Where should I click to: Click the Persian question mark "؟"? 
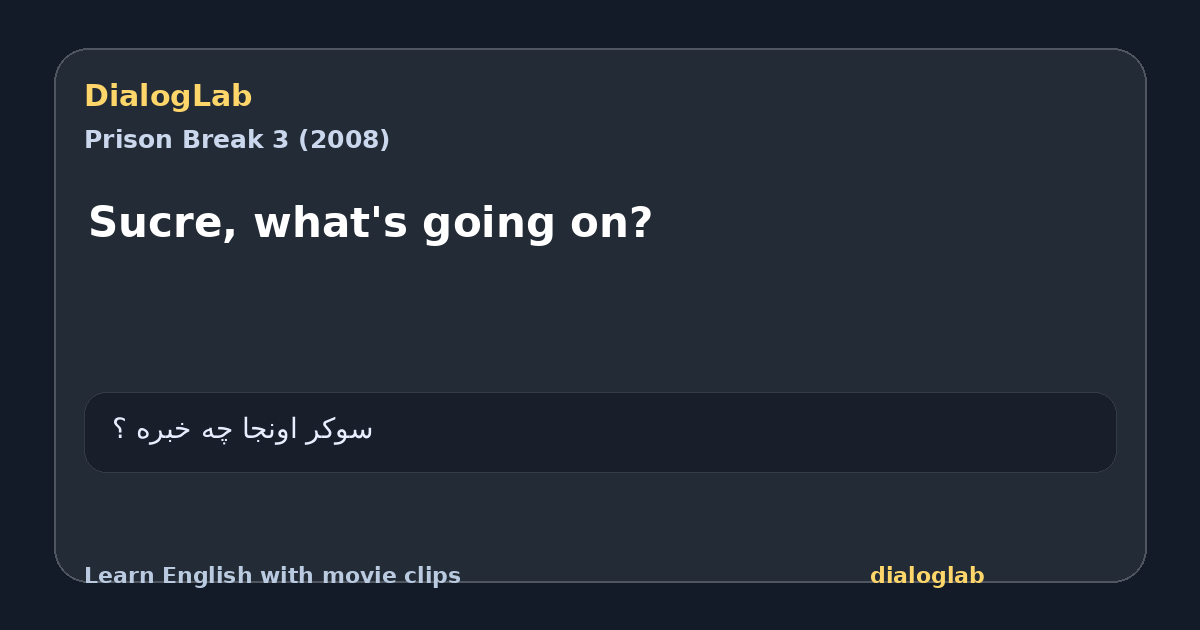pyautogui.click(x=119, y=429)
